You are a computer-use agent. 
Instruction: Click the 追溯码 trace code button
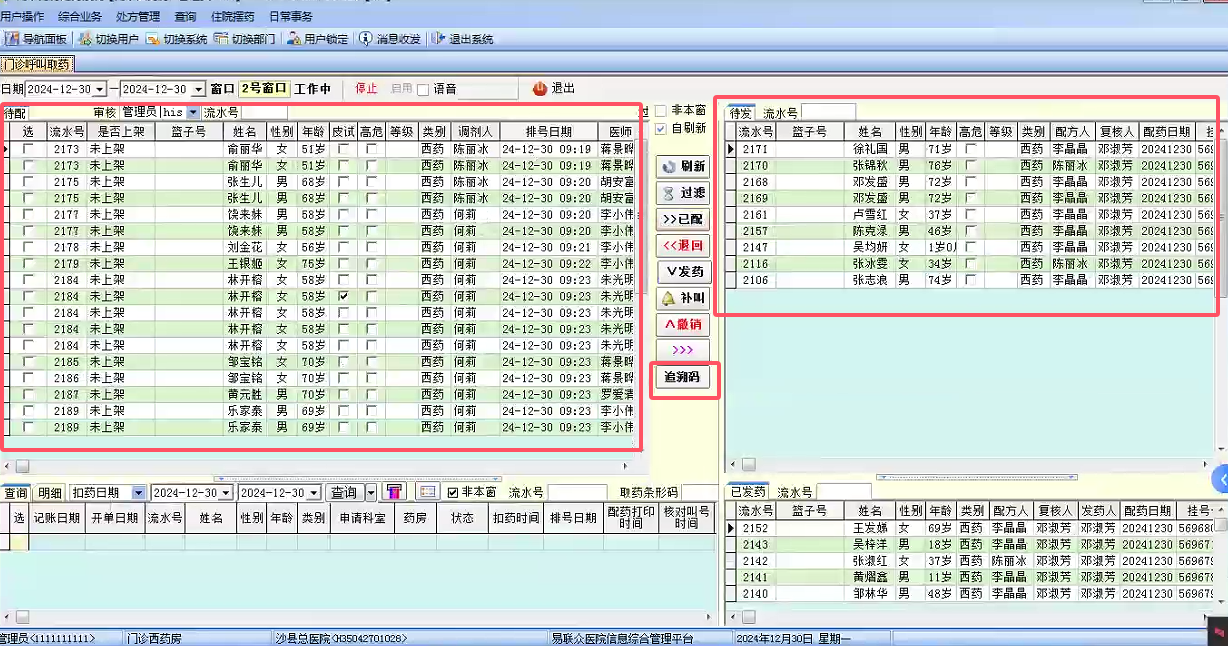(685, 378)
